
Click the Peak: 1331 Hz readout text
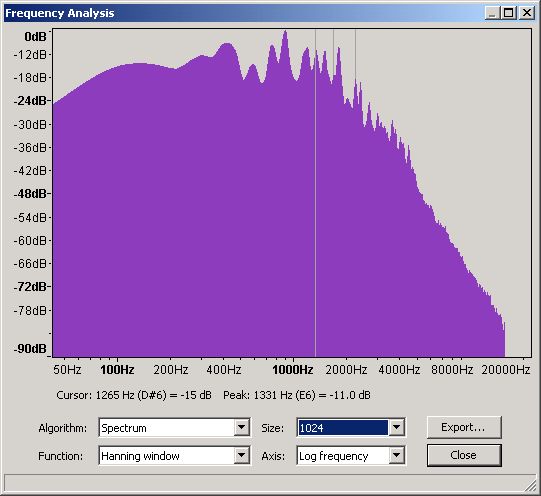pos(297,395)
